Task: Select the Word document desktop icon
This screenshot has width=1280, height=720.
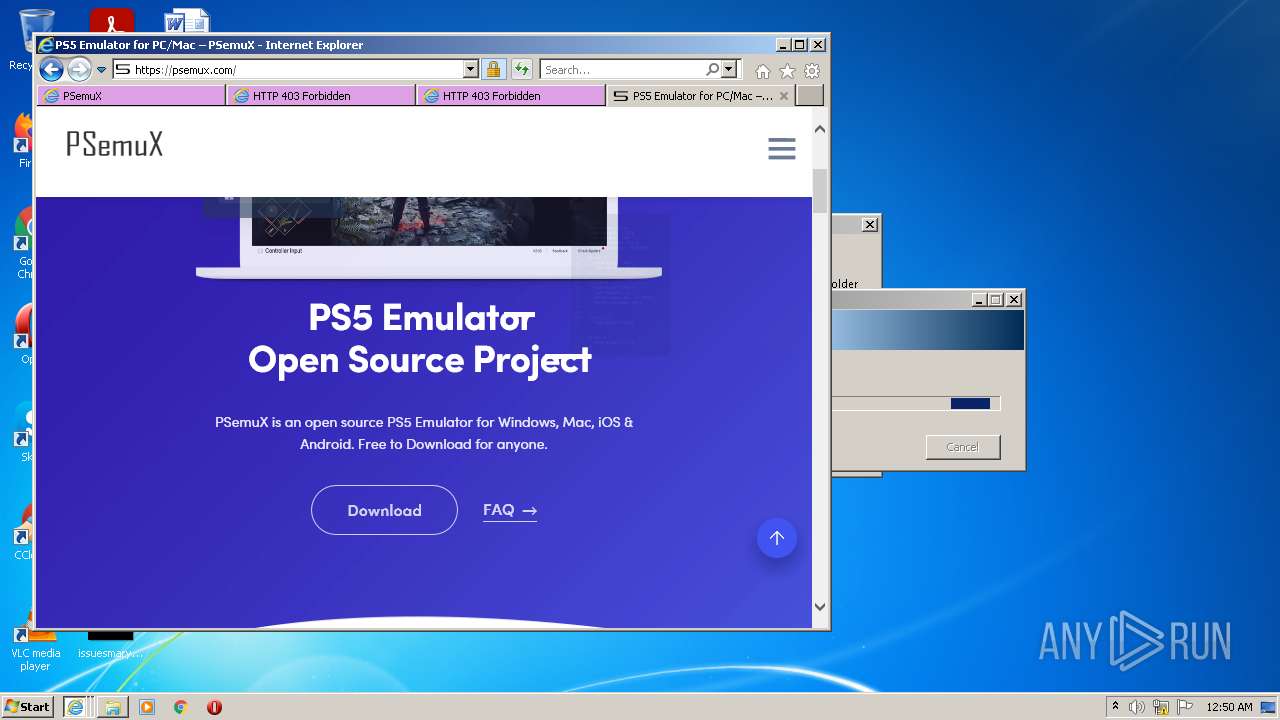Action: point(187,20)
